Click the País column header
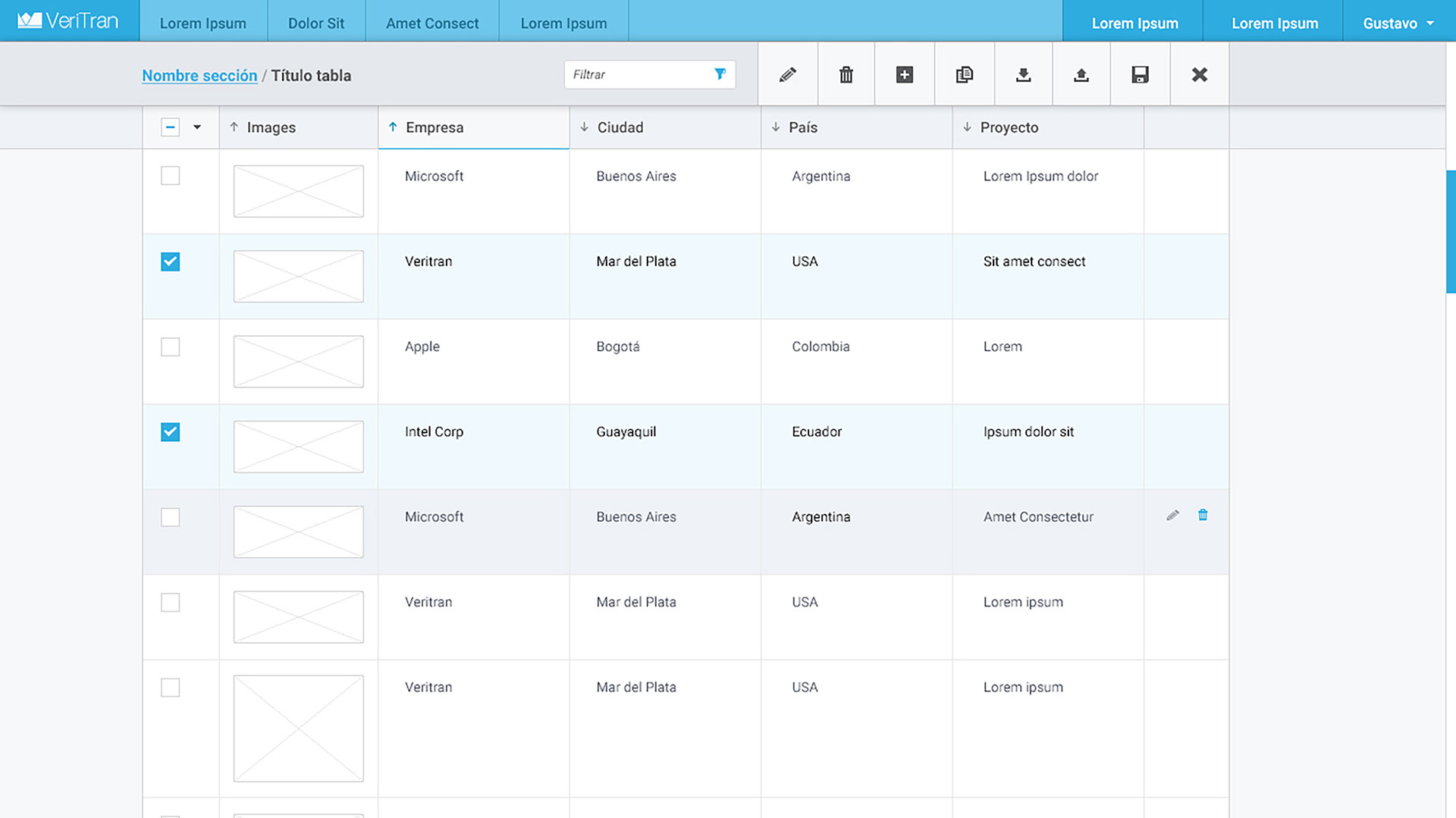1456x818 pixels. tap(857, 127)
